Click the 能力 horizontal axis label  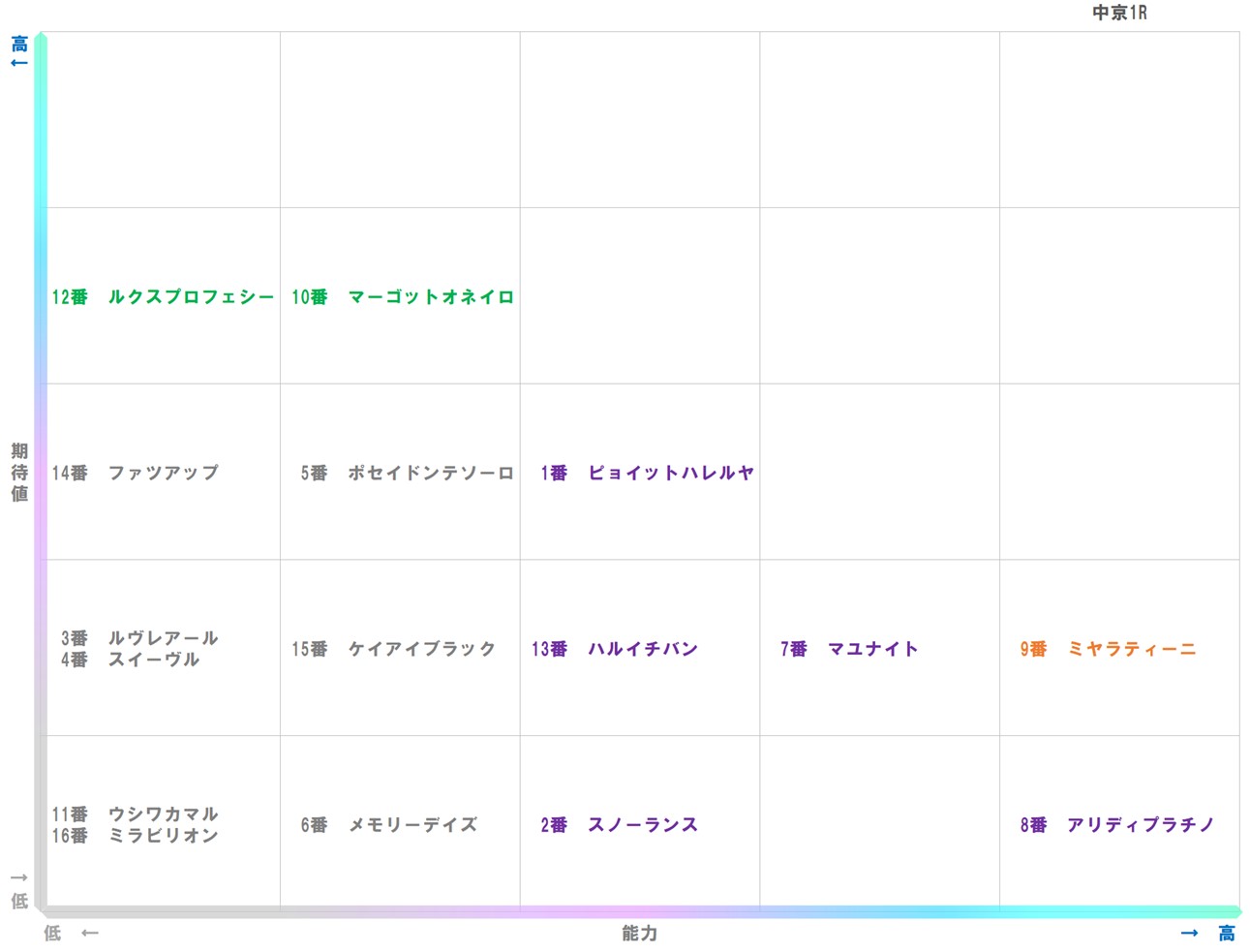(x=638, y=933)
